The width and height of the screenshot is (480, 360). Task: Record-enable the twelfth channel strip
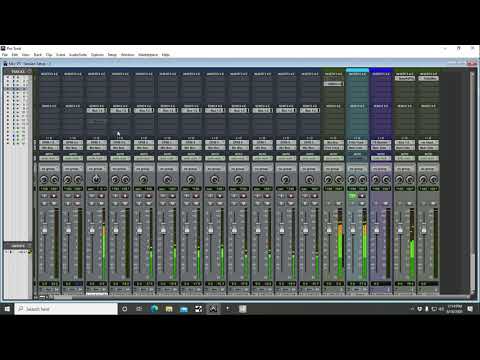point(314,196)
